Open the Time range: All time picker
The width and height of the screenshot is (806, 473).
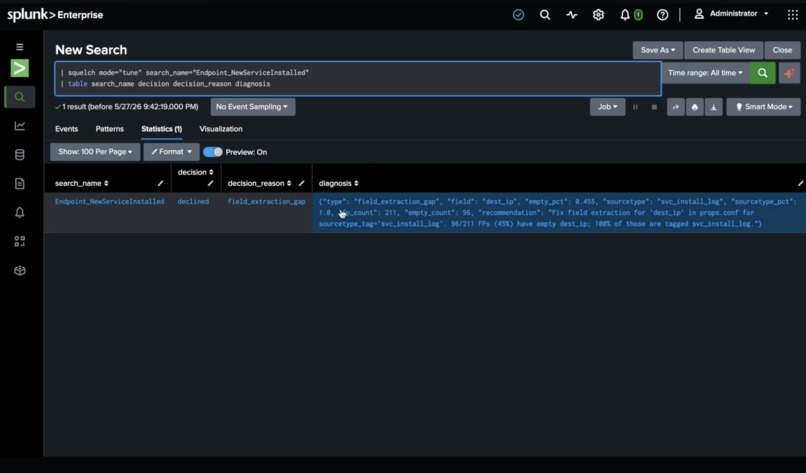coord(705,73)
